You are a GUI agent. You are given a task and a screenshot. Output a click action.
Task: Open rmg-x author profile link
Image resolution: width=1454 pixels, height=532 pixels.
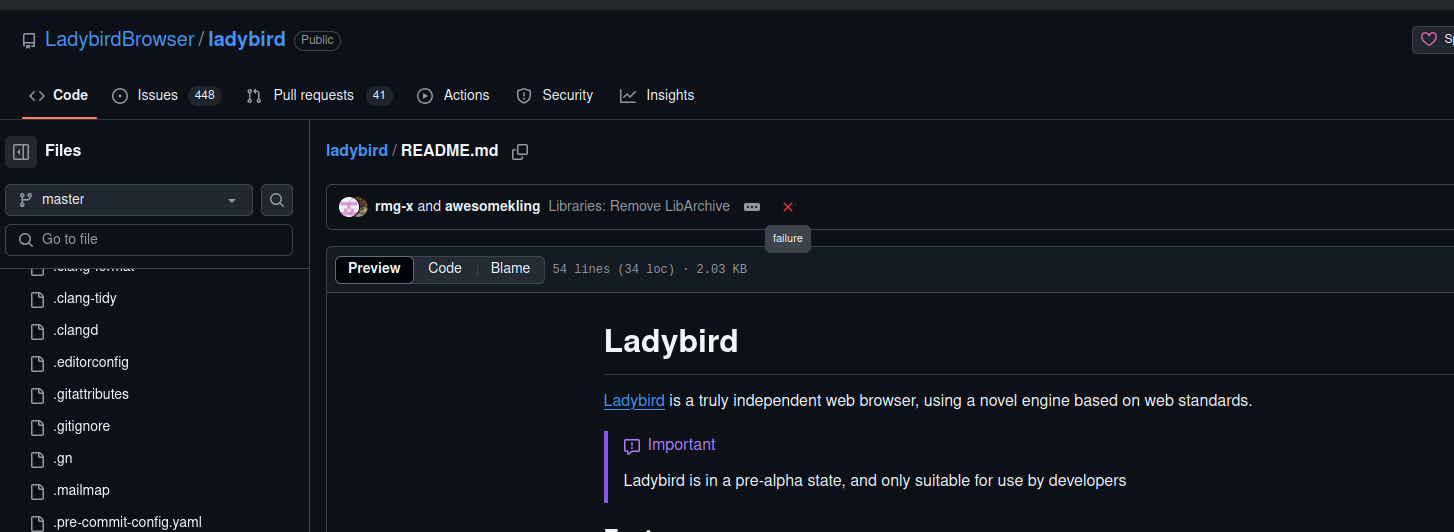tap(394, 207)
